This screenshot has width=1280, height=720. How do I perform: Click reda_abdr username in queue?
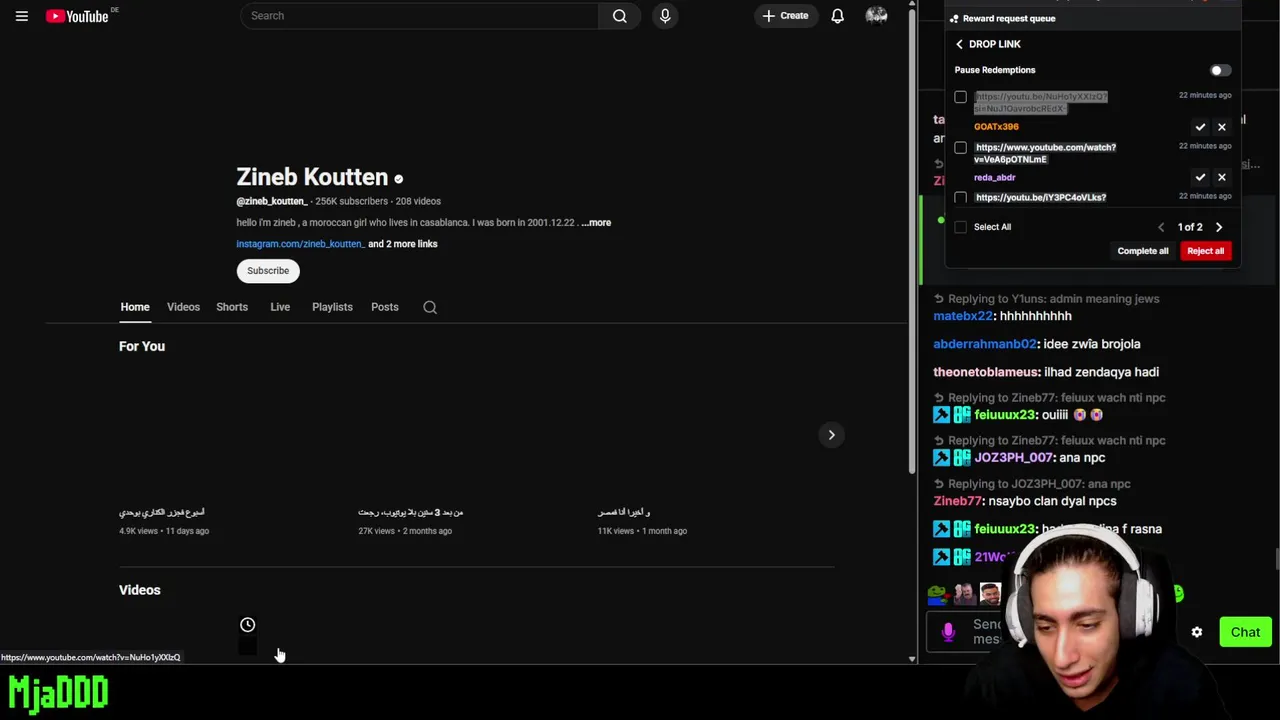995,177
